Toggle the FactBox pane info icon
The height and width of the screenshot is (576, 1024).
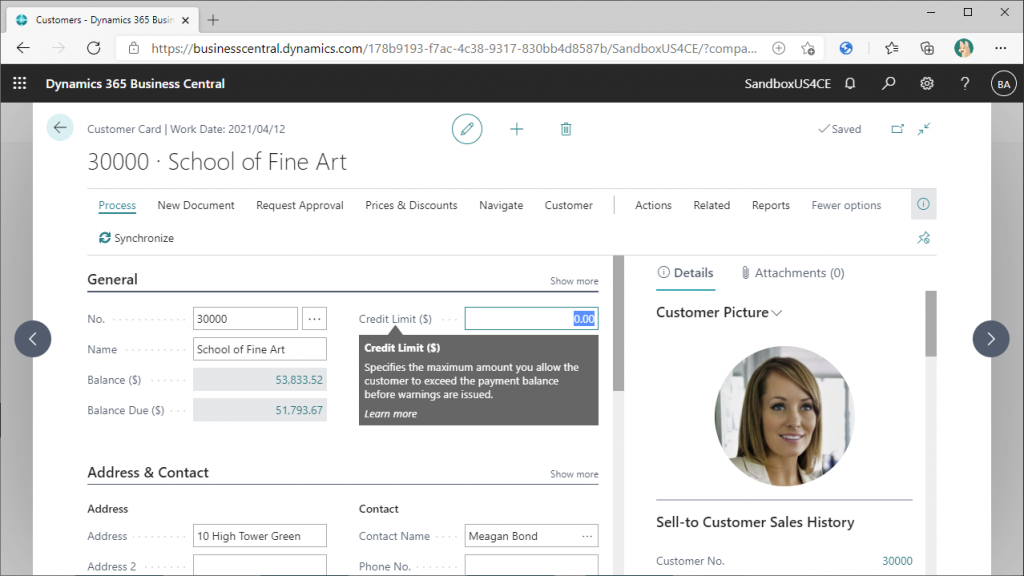923,204
